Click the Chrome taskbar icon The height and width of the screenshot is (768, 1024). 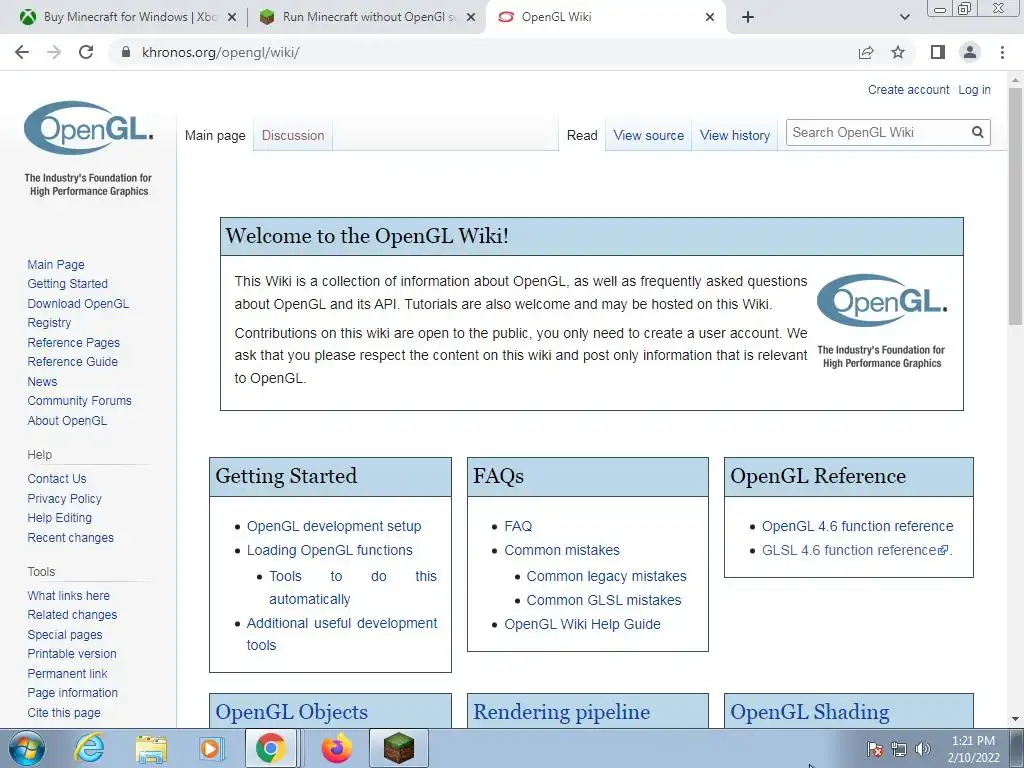click(270, 748)
